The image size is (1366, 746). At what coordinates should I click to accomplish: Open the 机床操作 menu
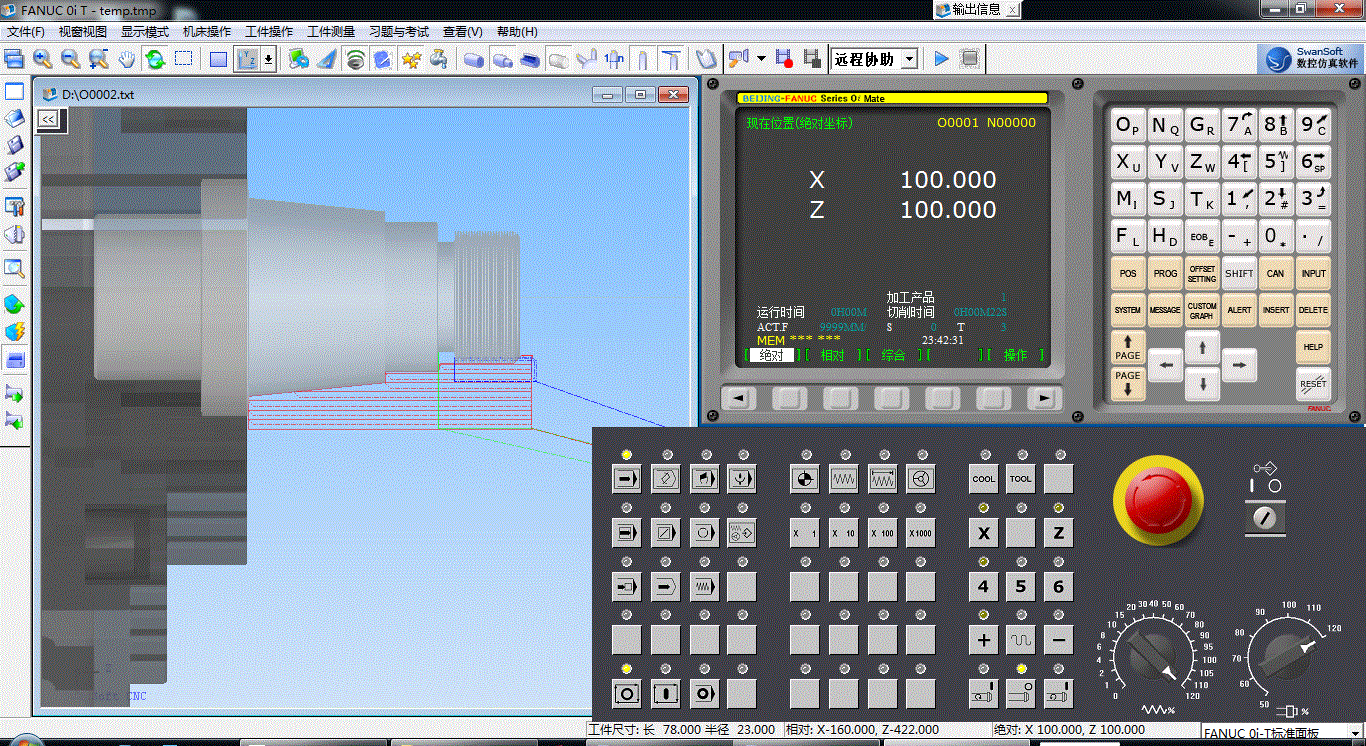[x=207, y=32]
